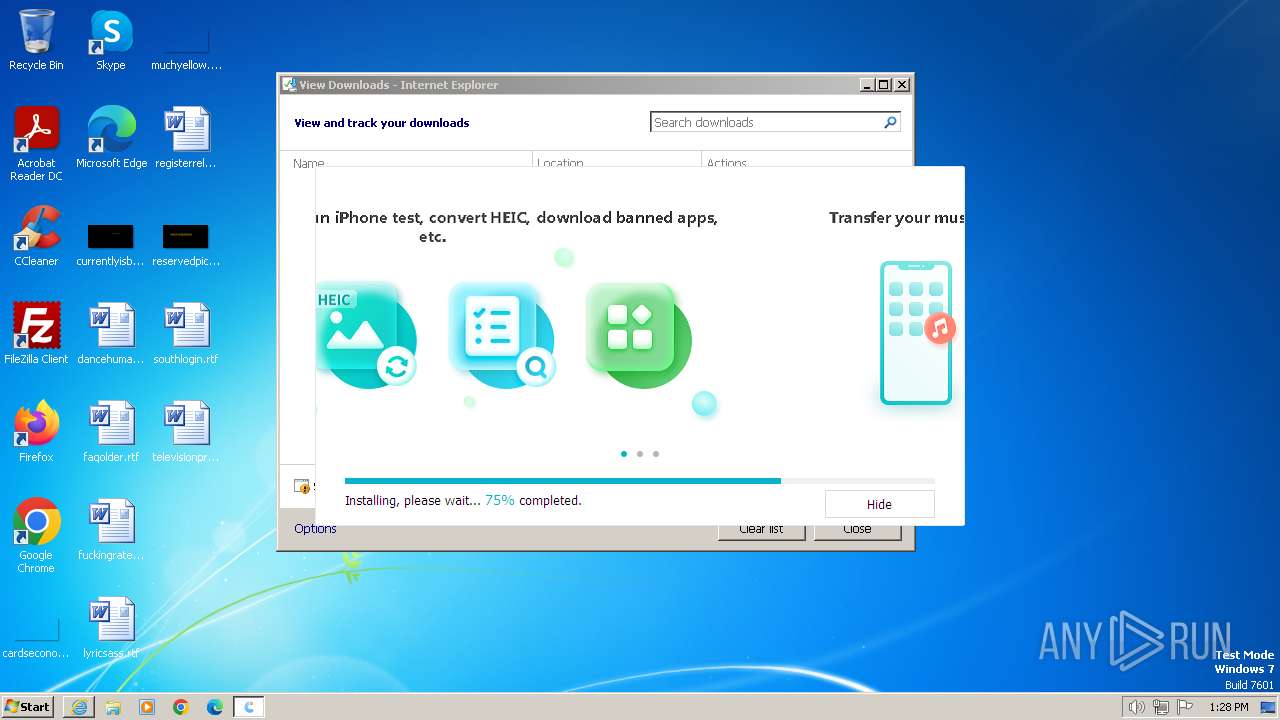Image resolution: width=1280 pixels, height=720 pixels.
Task: Open southlogin.rtf document icon
Action: (186, 334)
